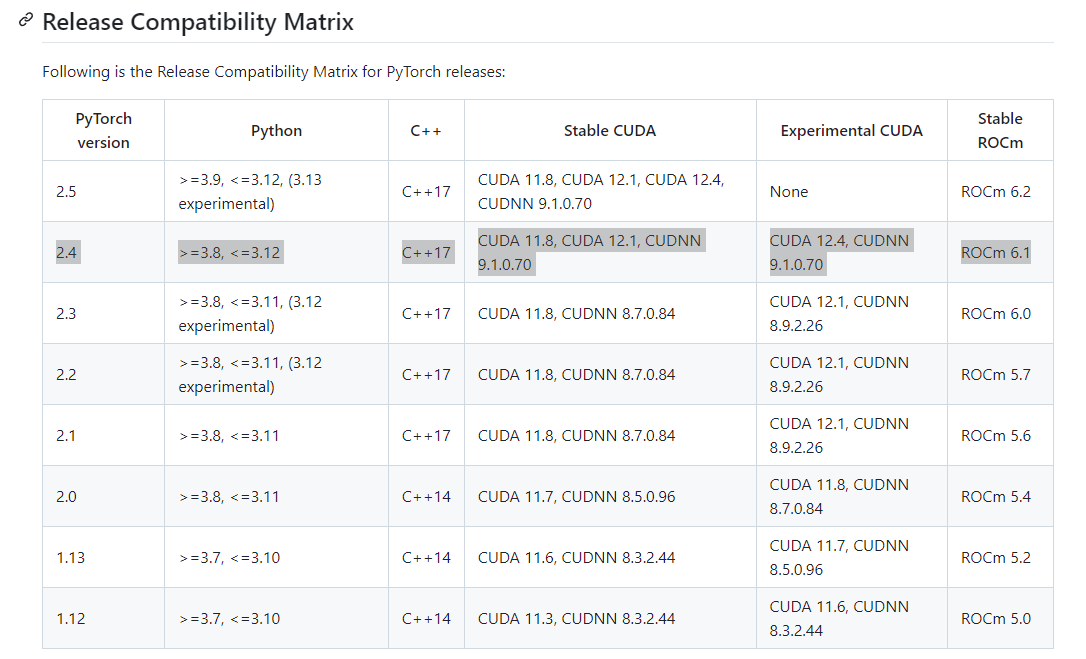
Task: Click the anchor link icon beside the heading
Action: point(26,21)
